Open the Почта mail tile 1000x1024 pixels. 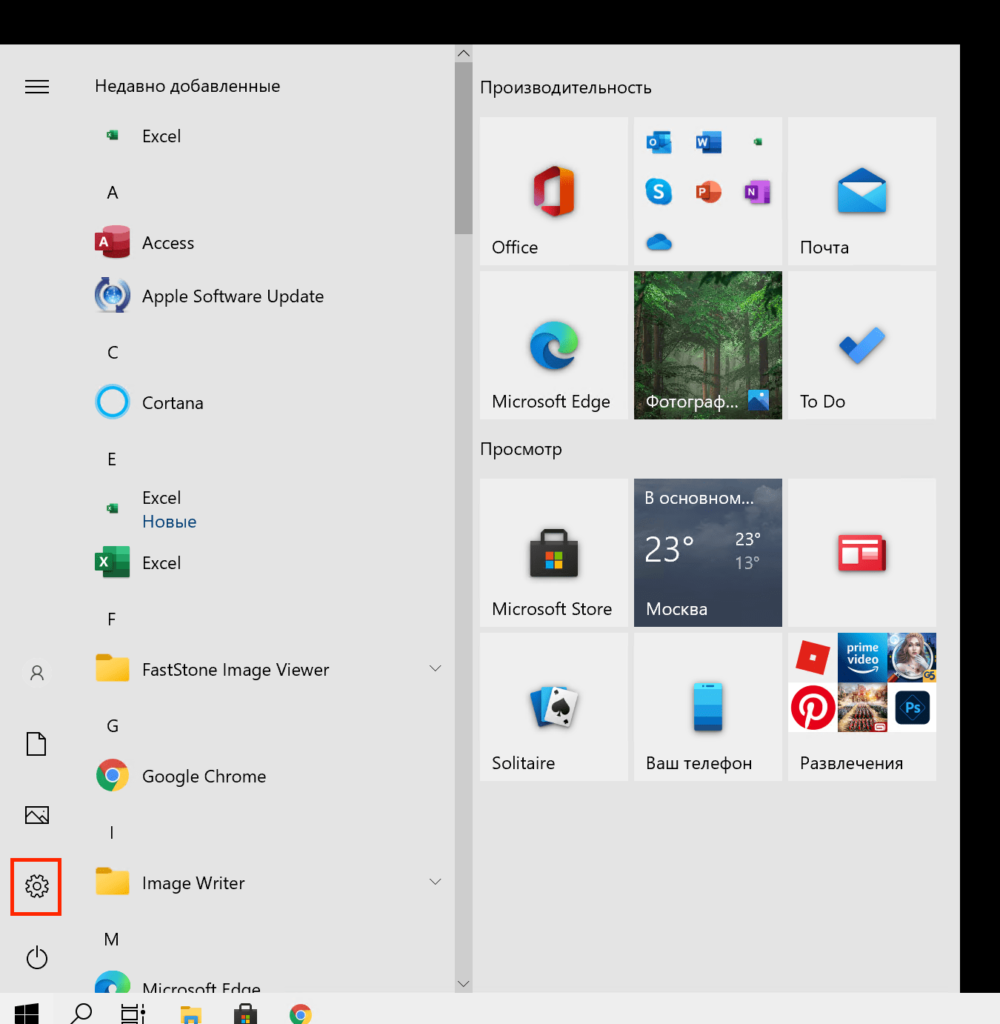point(862,191)
